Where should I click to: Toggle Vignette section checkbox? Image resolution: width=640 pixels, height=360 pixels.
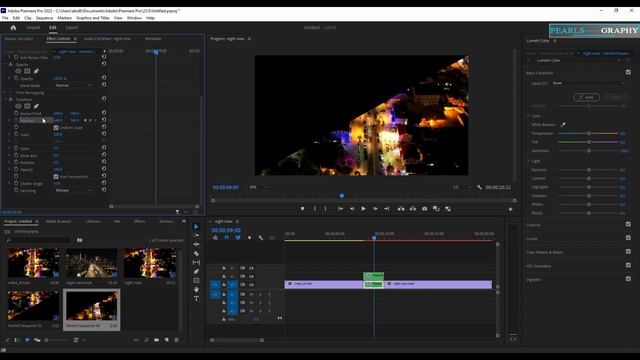(628, 279)
